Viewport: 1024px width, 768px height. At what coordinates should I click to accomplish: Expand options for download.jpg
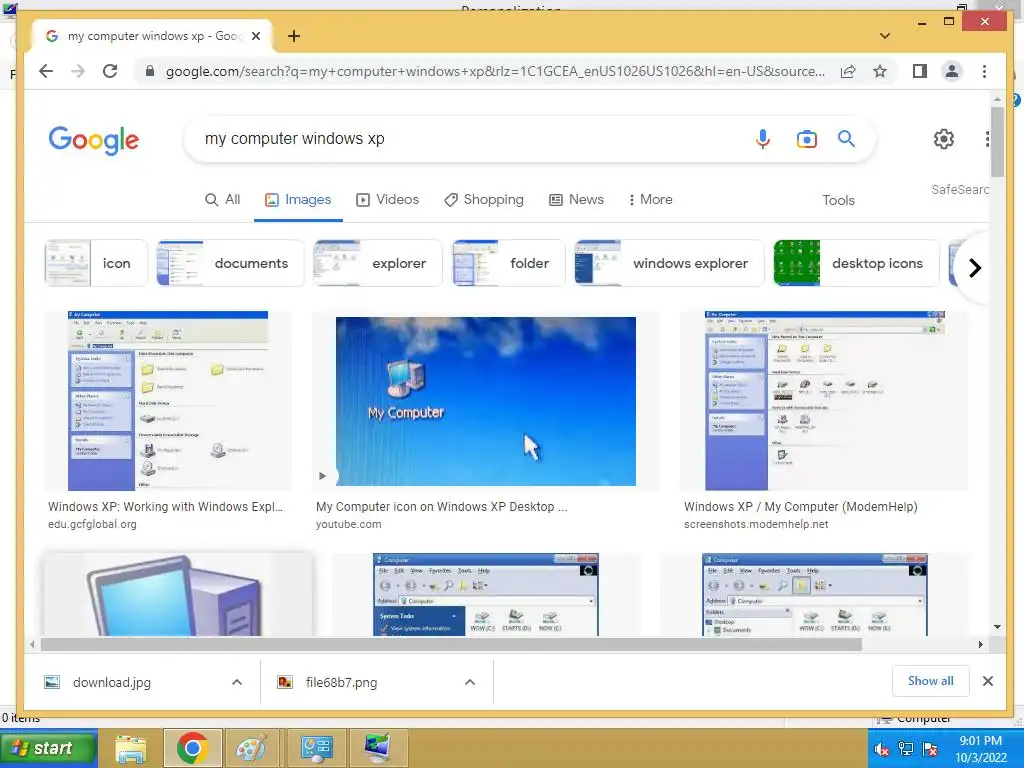pos(237,682)
